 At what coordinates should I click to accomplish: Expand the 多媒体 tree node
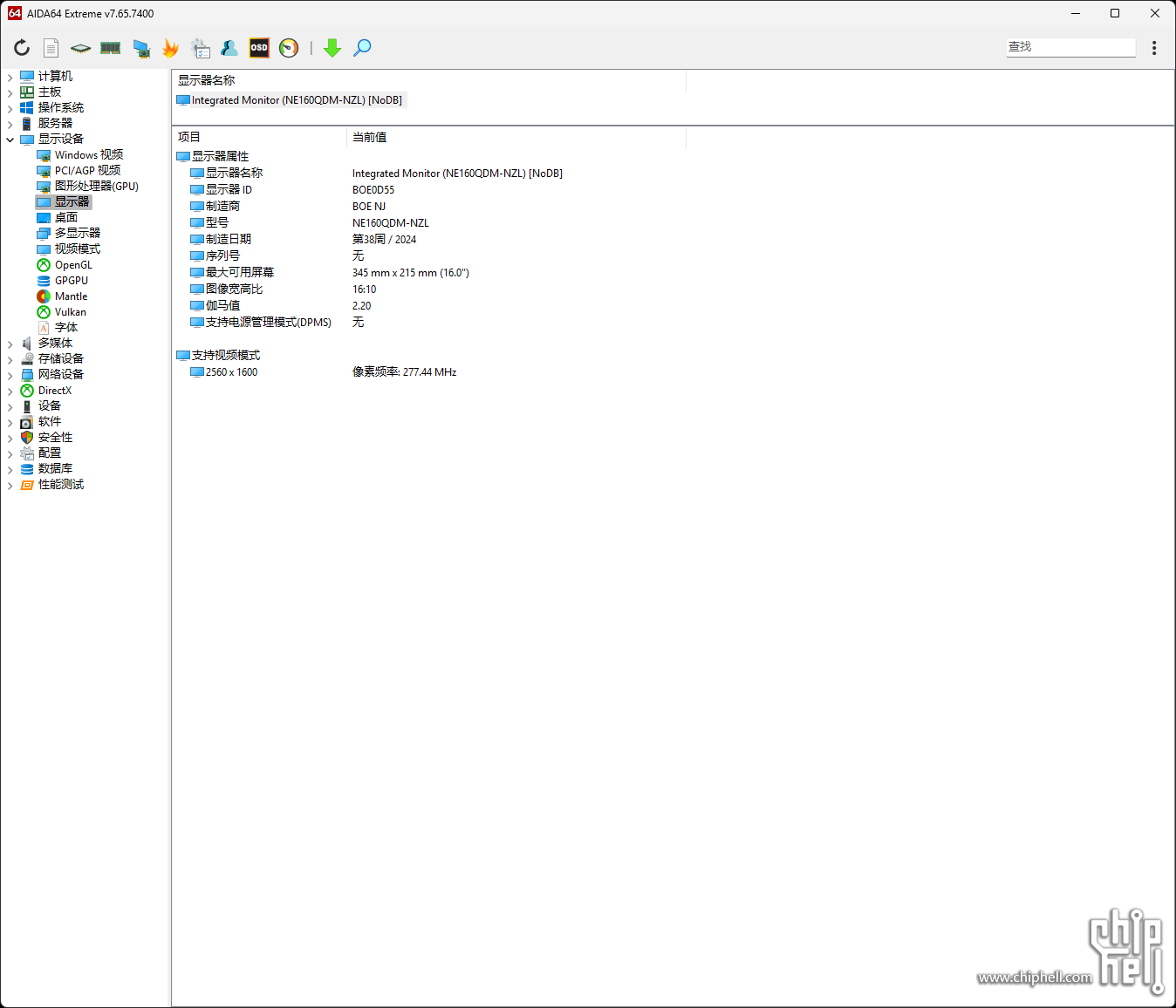click(x=10, y=344)
